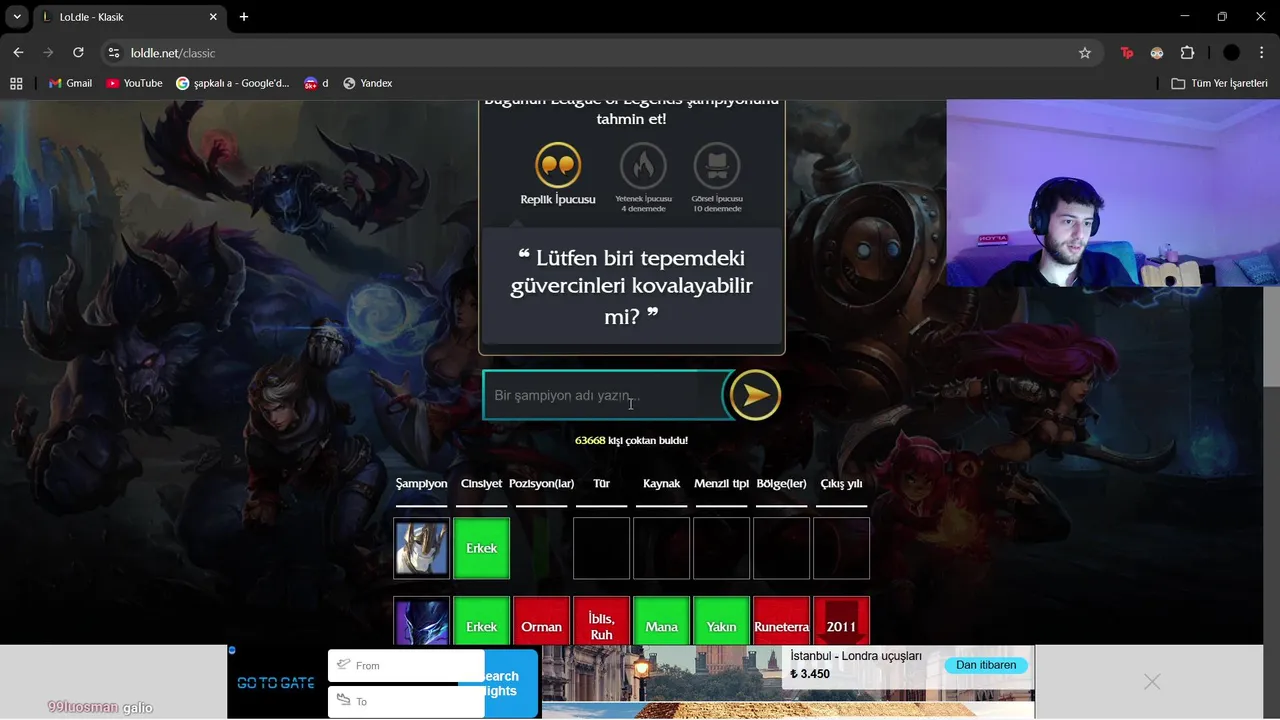Click the ad 'To' input field
This screenshot has width=1280, height=720.
(406, 701)
